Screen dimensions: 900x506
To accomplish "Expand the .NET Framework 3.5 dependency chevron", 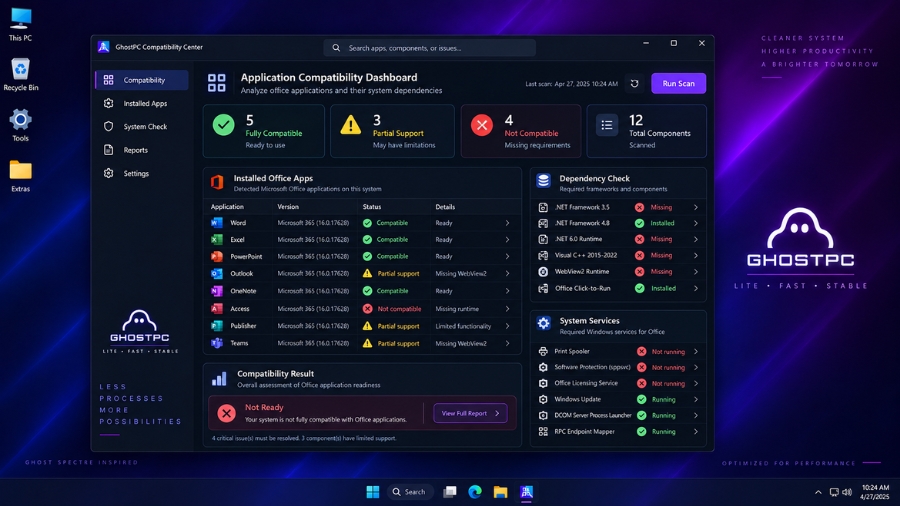I will pos(696,207).
